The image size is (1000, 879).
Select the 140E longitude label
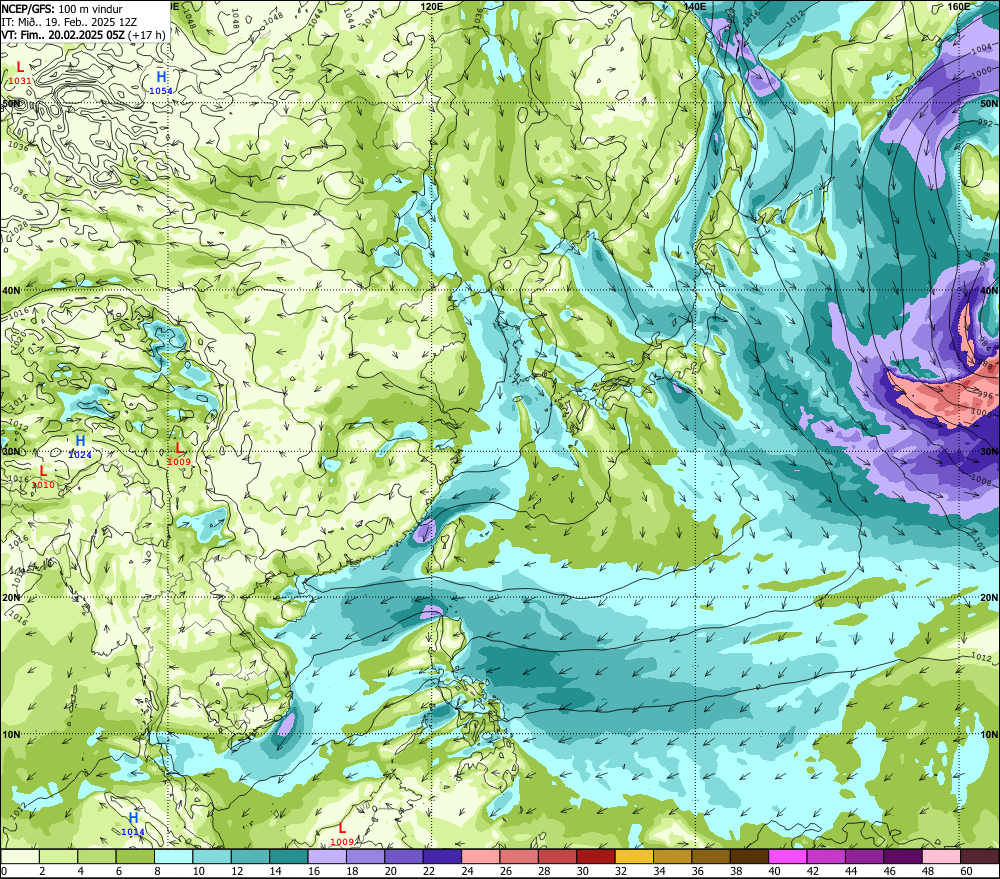click(695, 6)
